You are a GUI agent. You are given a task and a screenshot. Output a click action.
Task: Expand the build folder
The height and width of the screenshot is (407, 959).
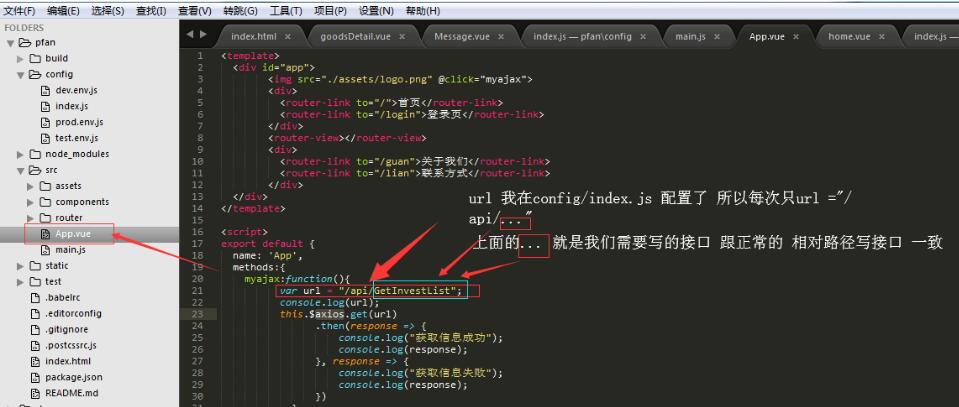click(20, 59)
